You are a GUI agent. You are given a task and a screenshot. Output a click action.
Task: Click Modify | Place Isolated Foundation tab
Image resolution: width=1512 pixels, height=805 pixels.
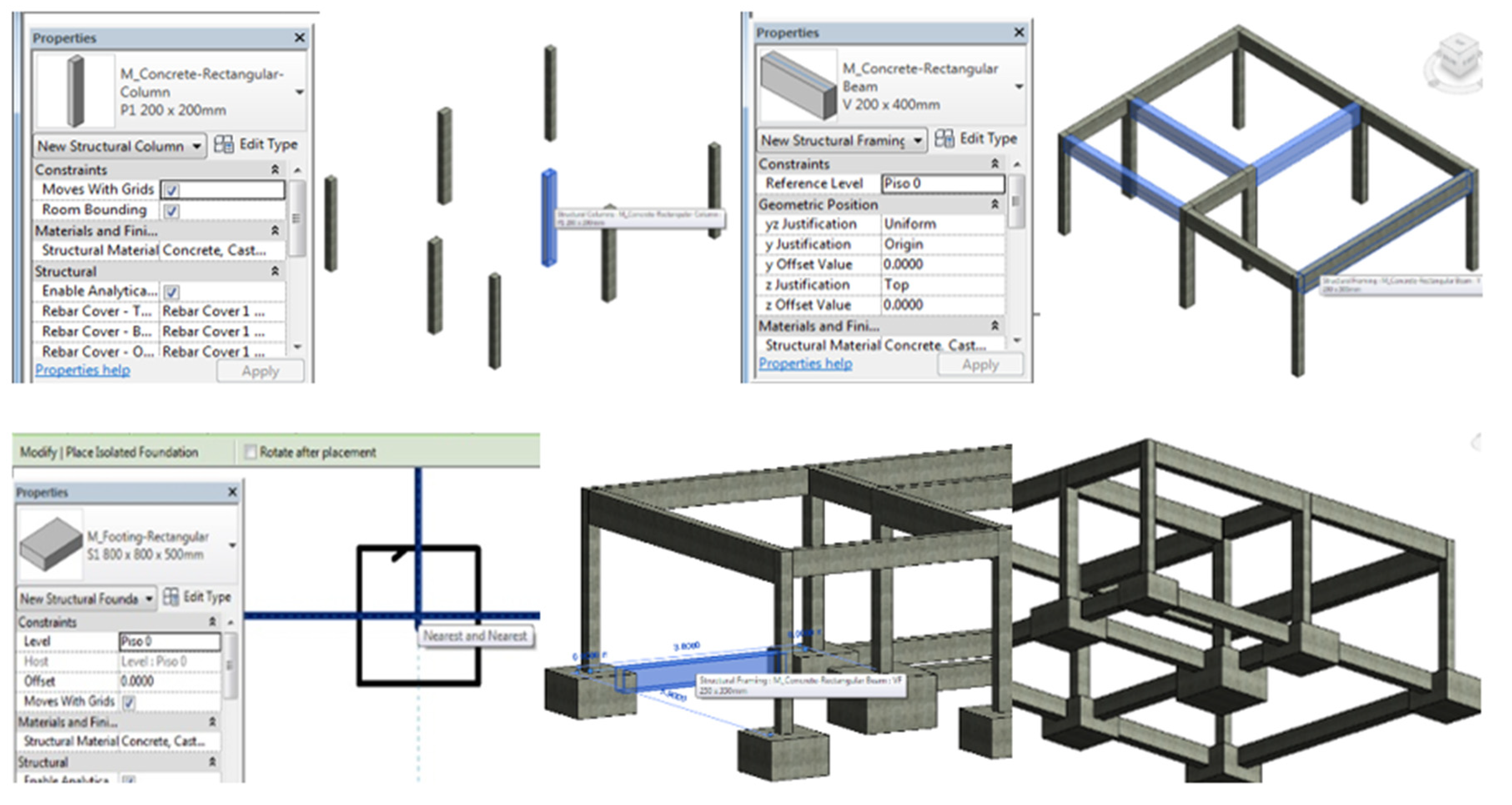[108, 452]
